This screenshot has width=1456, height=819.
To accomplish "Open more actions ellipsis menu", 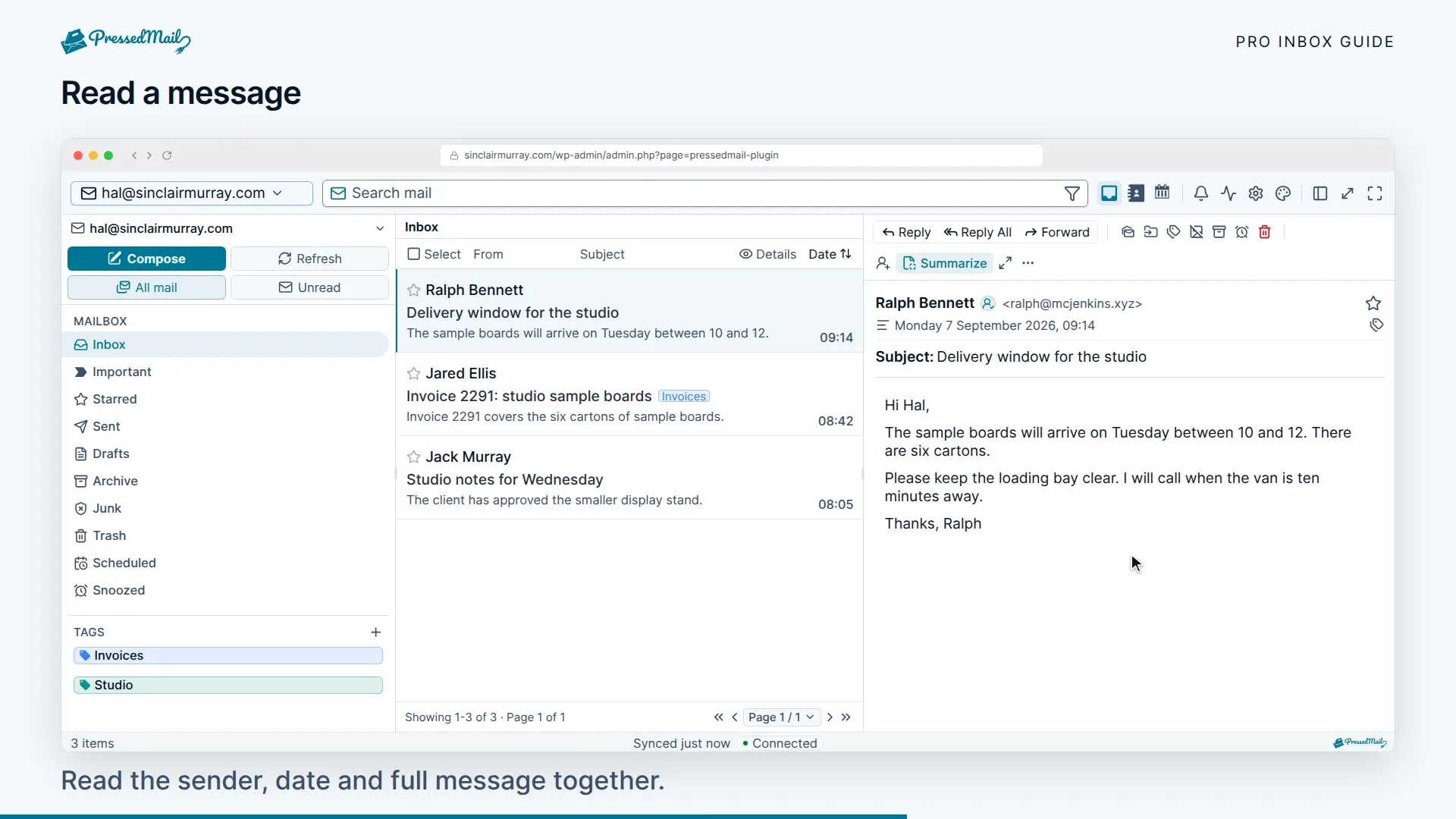I will tap(1028, 263).
